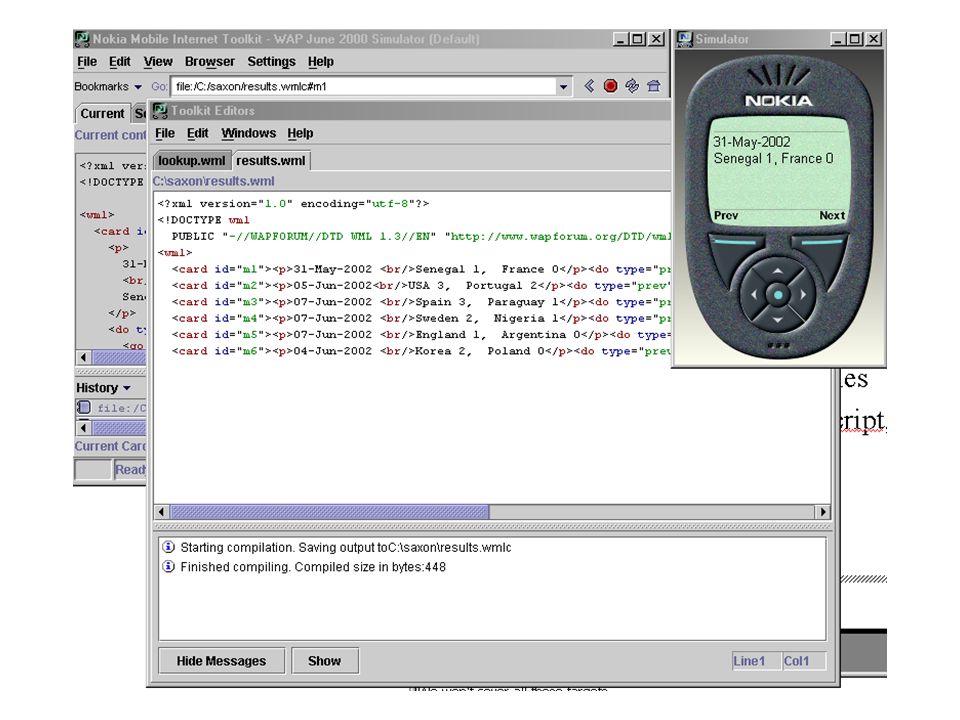Expand the Go URL dropdown arrow
Image resolution: width=960 pixels, height=720 pixels.
tap(563, 87)
